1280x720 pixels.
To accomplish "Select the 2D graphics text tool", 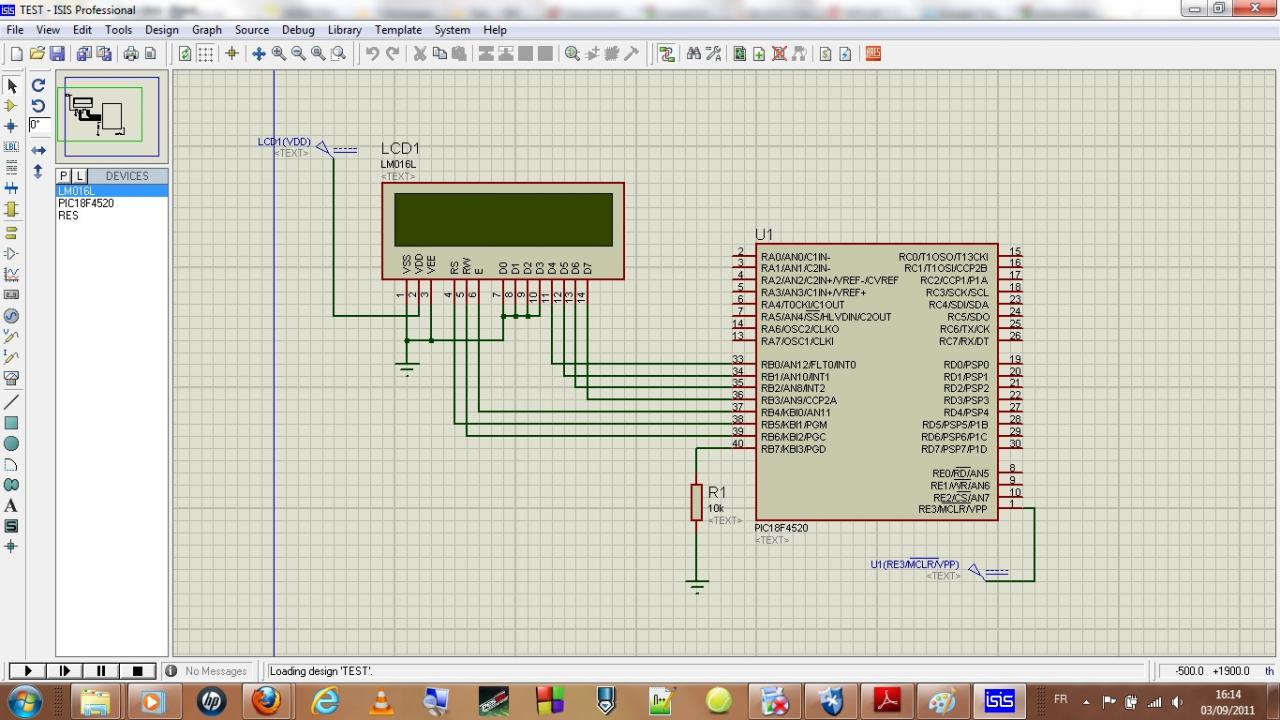I will [12, 506].
